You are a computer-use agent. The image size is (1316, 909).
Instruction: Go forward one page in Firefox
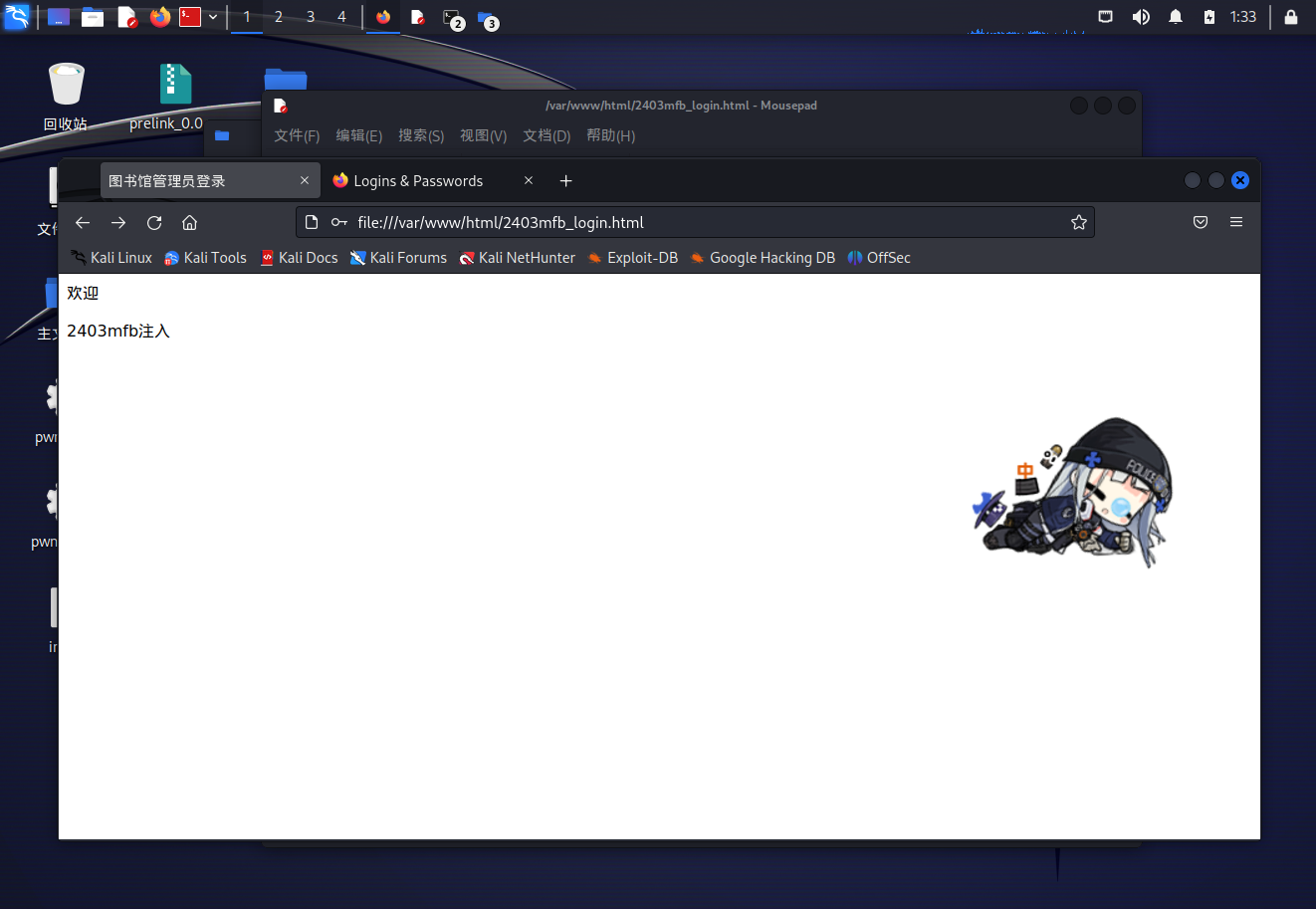118,222
